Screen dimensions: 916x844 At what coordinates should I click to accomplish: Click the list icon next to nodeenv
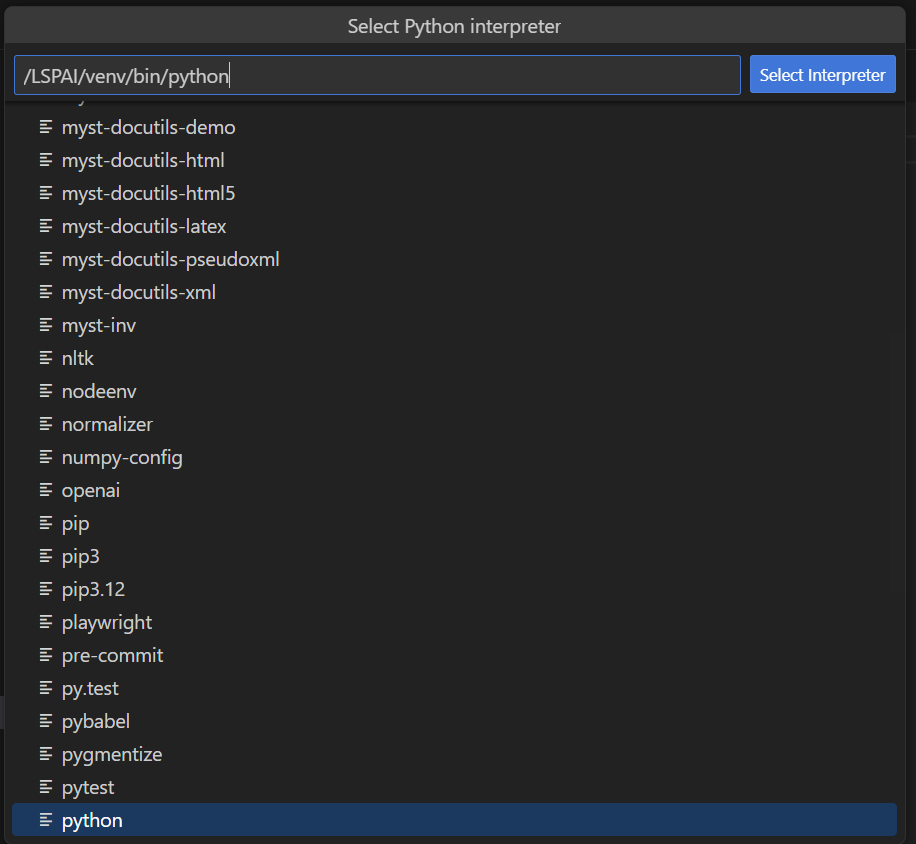(46, 391)
